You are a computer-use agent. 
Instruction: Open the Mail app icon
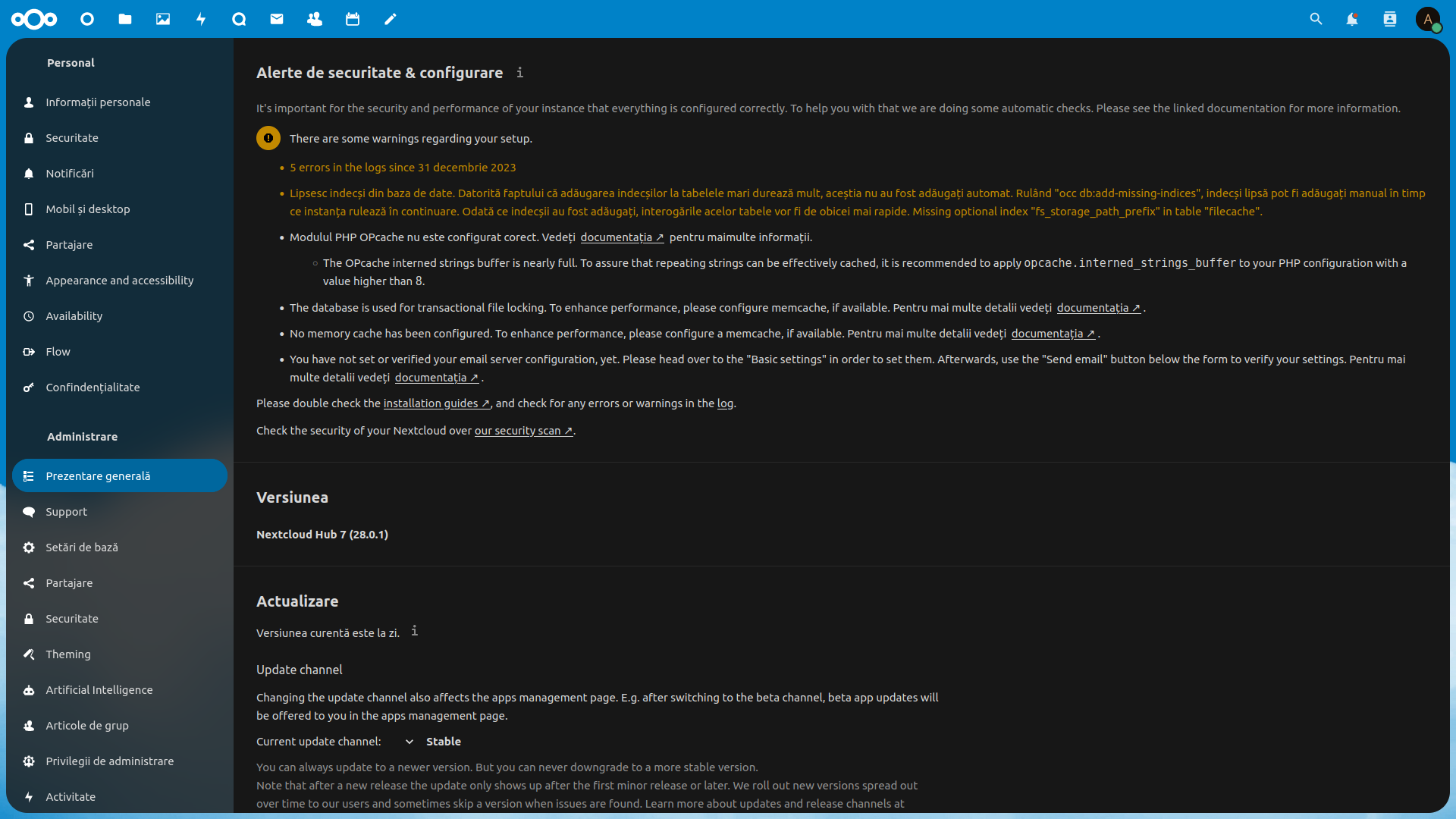point(277,19)
